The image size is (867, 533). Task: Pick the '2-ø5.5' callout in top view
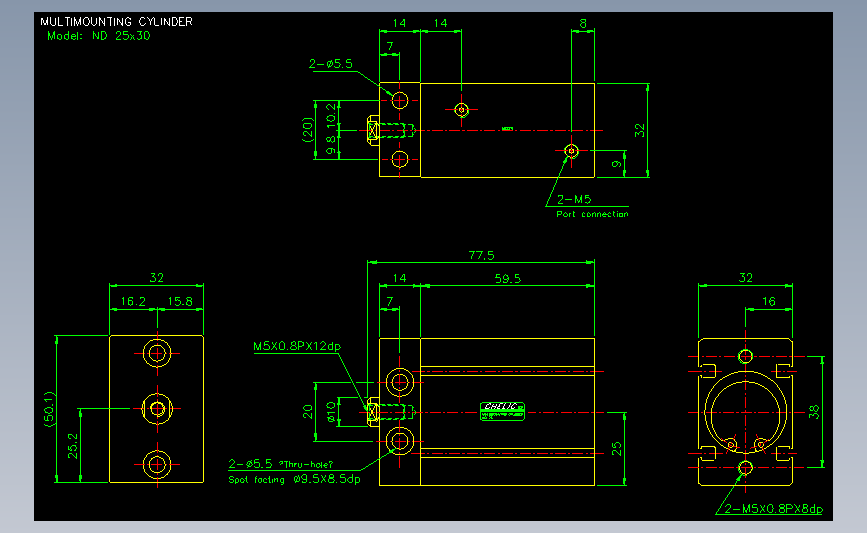(x=330, y=64)
